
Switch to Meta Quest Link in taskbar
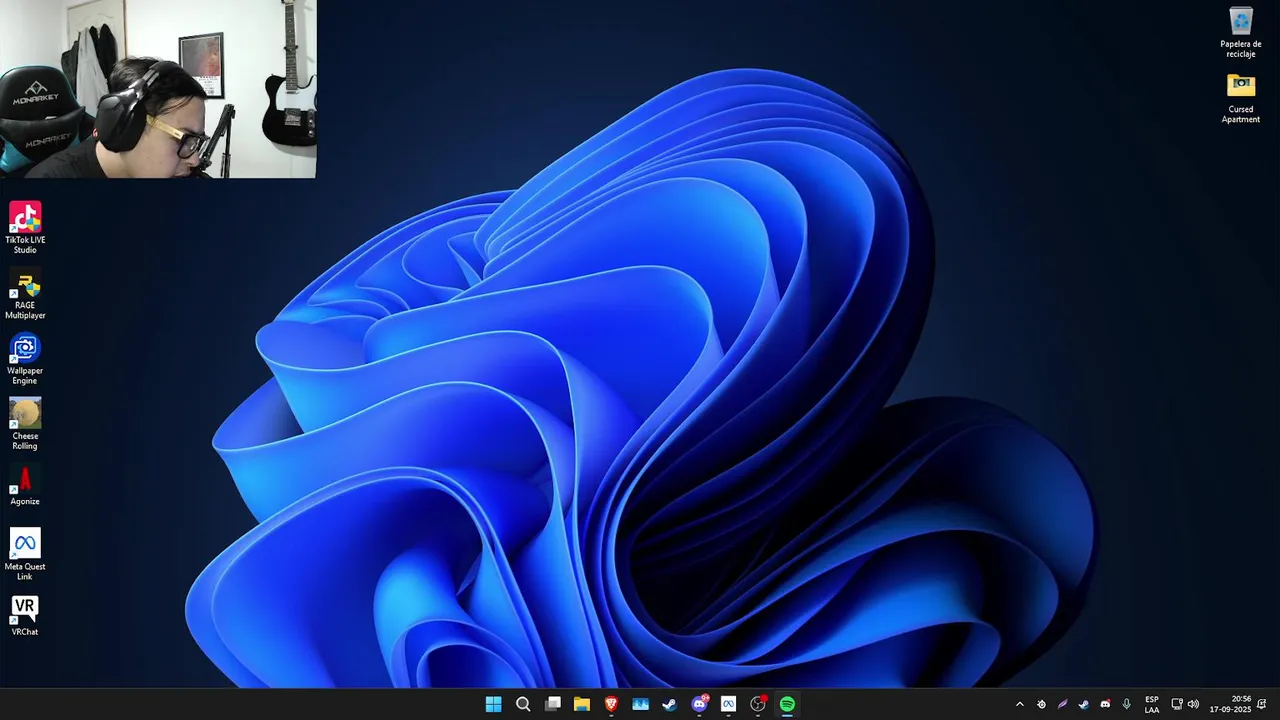click(728, 704)
